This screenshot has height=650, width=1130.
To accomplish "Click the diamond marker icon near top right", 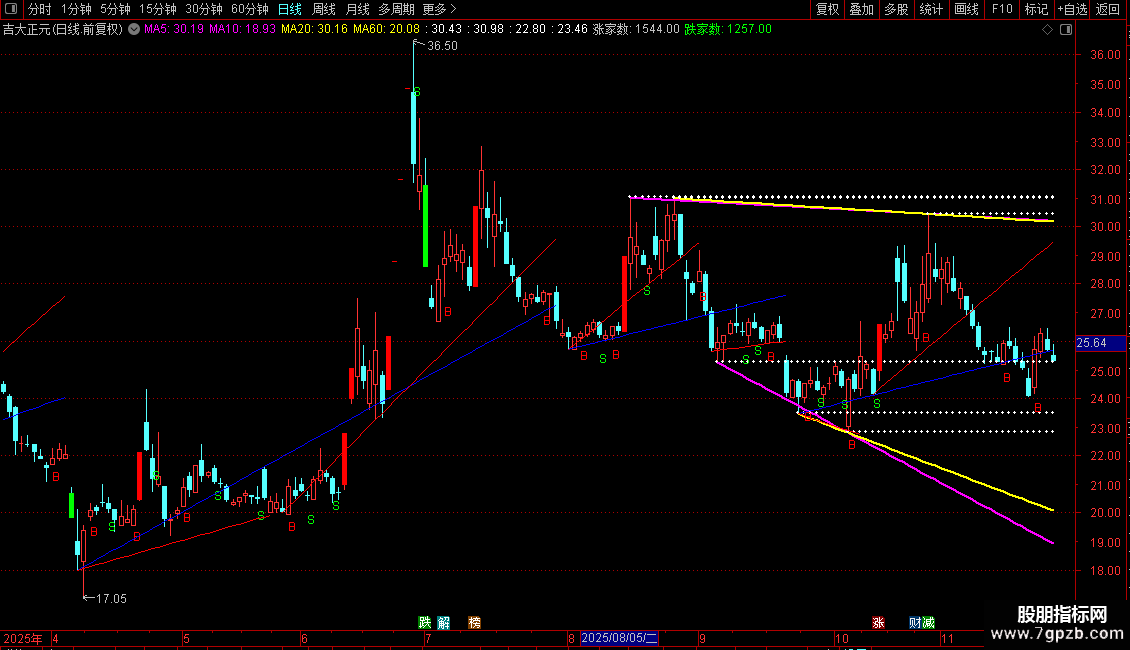I will click(1047, 30).
